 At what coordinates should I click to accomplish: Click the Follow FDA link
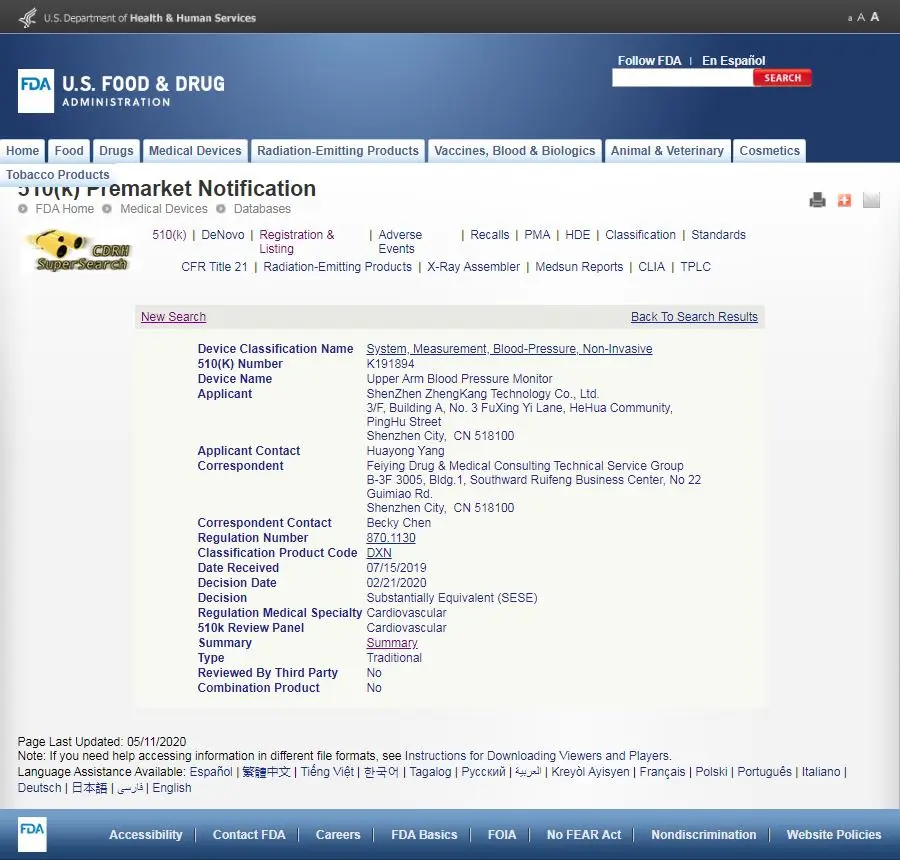[x=649, y=61]
